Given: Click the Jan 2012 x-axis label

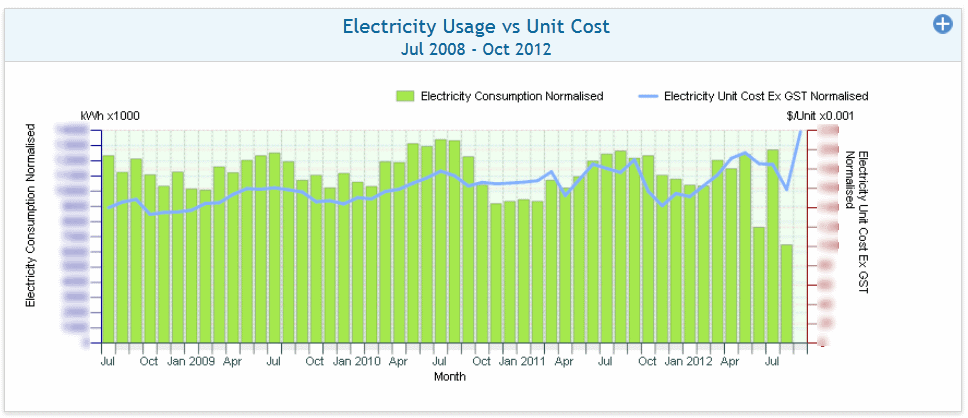Looking at the screenshot, I should click(688, 361).
